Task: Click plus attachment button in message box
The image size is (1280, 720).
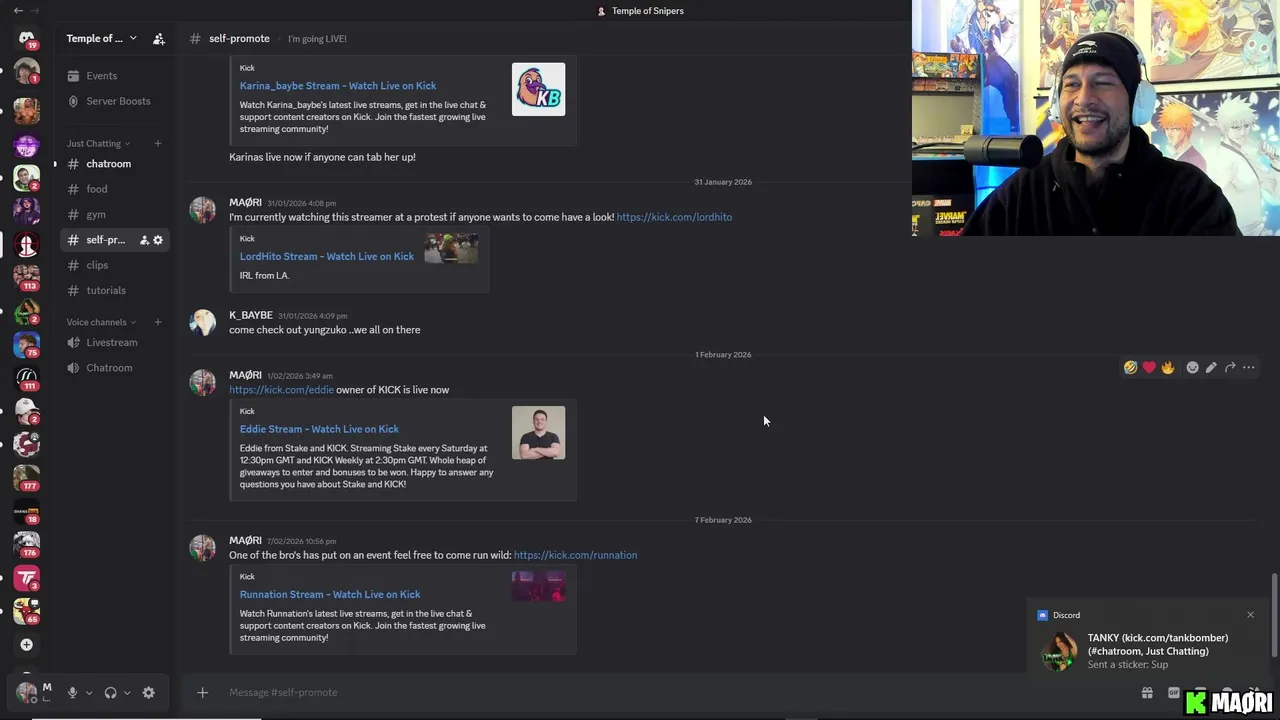Action: click(x=202, y=692)
